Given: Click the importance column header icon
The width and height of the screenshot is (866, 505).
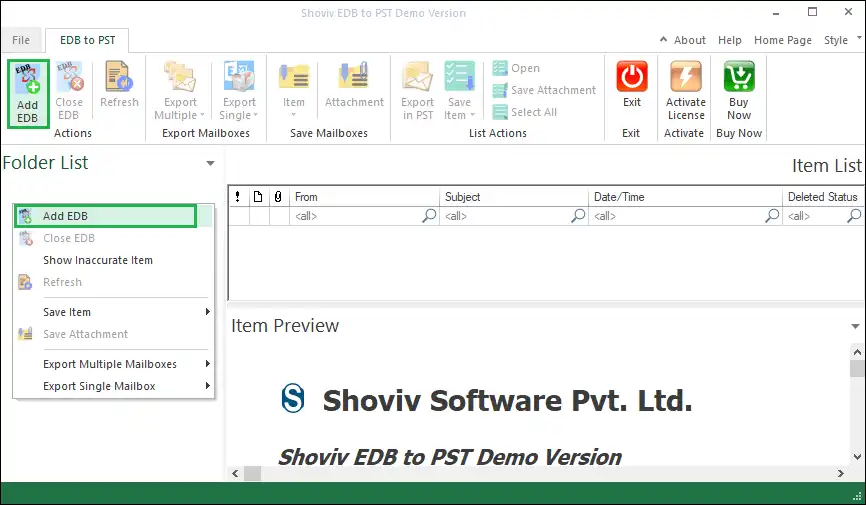Looking at the screenshot, I should (x=237, y=197).
